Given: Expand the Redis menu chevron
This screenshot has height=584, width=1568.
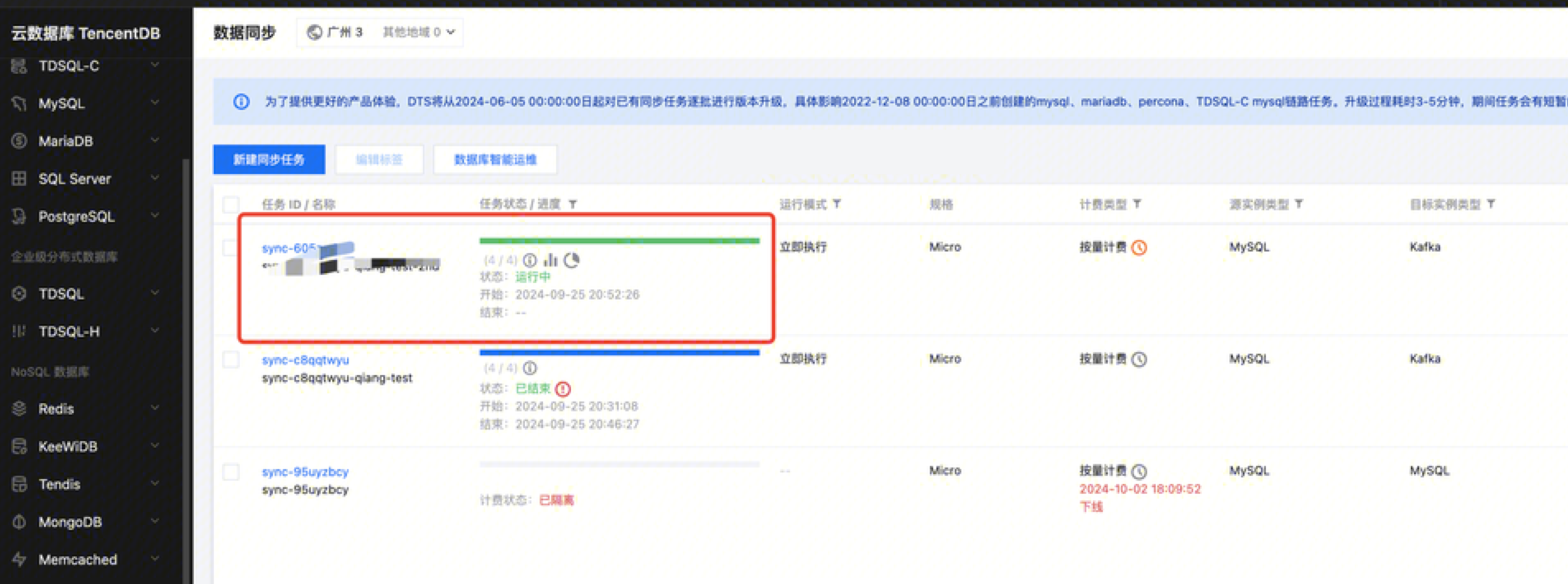Looking at the screenshot, I should click(x=155, y=408).
